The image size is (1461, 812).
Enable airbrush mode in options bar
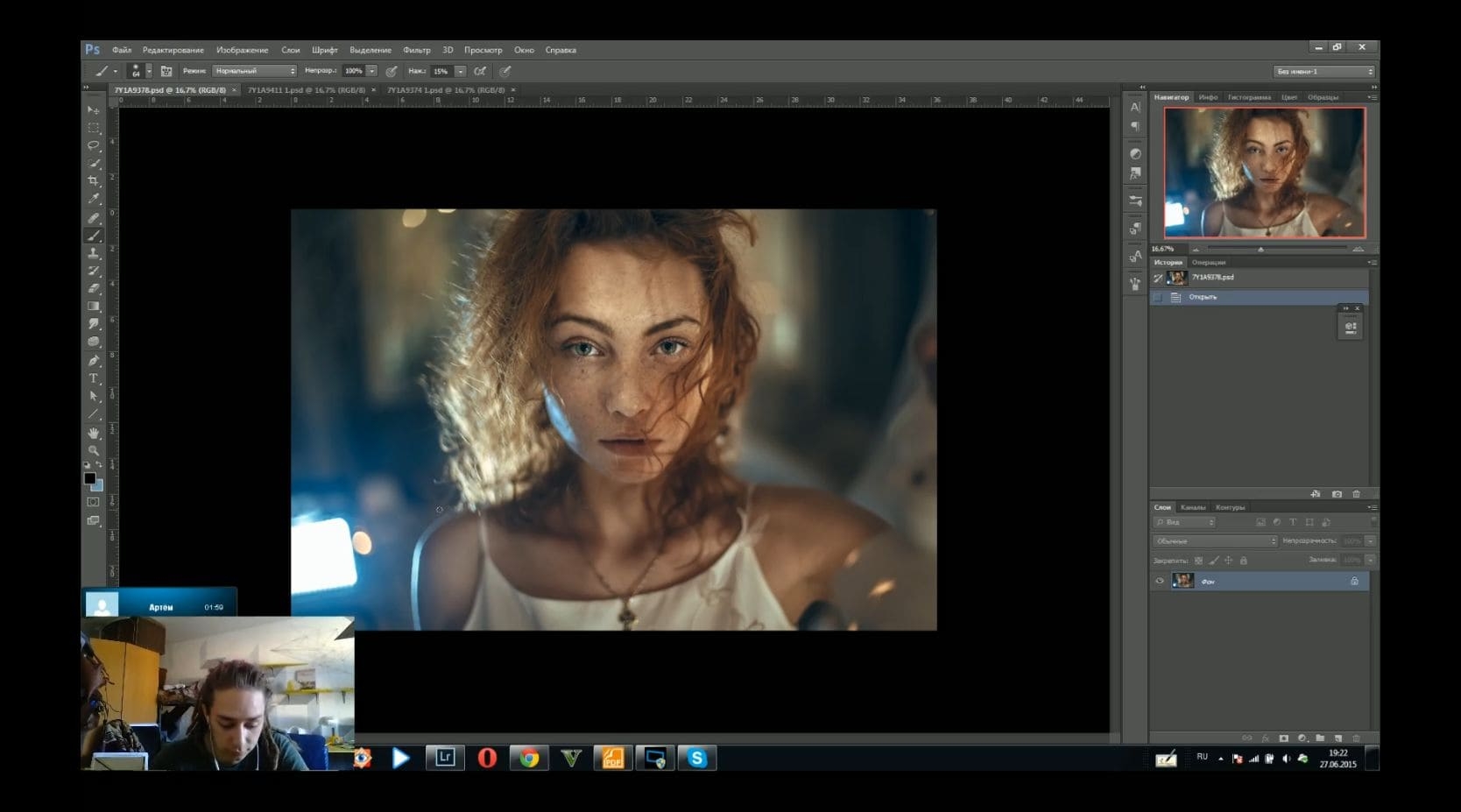[480, 71]
